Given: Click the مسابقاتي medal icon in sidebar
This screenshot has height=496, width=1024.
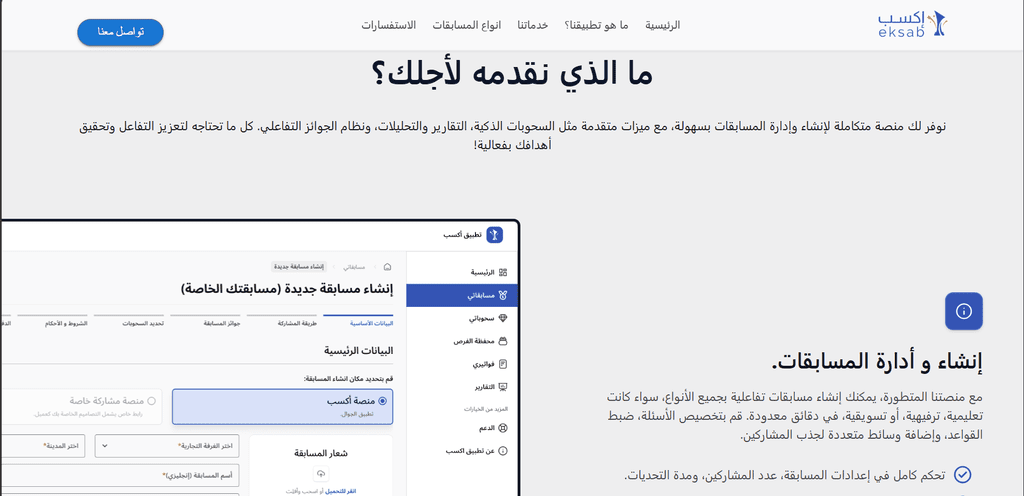Looking at the screenshot, I should pos(502,295).
